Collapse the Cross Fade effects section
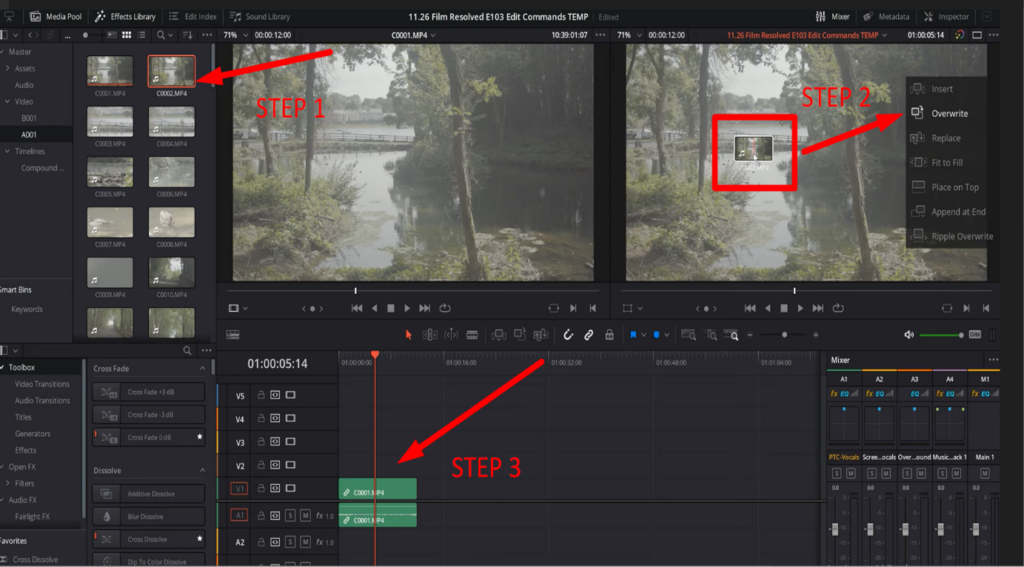This screenshot has height=567, width=1024. 202,368
